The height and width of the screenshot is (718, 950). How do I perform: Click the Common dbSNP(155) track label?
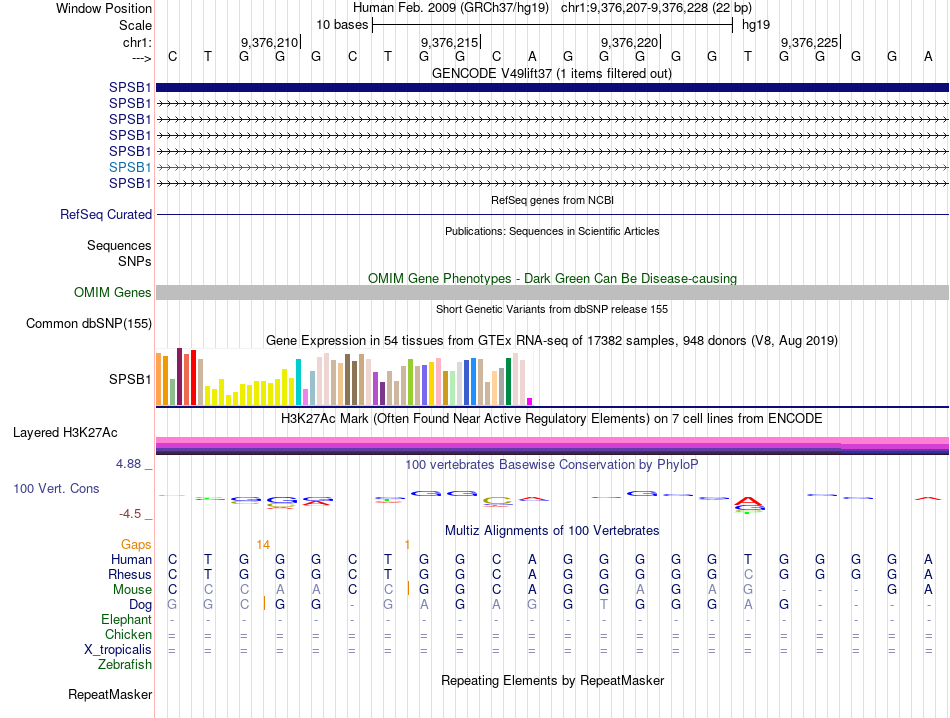89,323
